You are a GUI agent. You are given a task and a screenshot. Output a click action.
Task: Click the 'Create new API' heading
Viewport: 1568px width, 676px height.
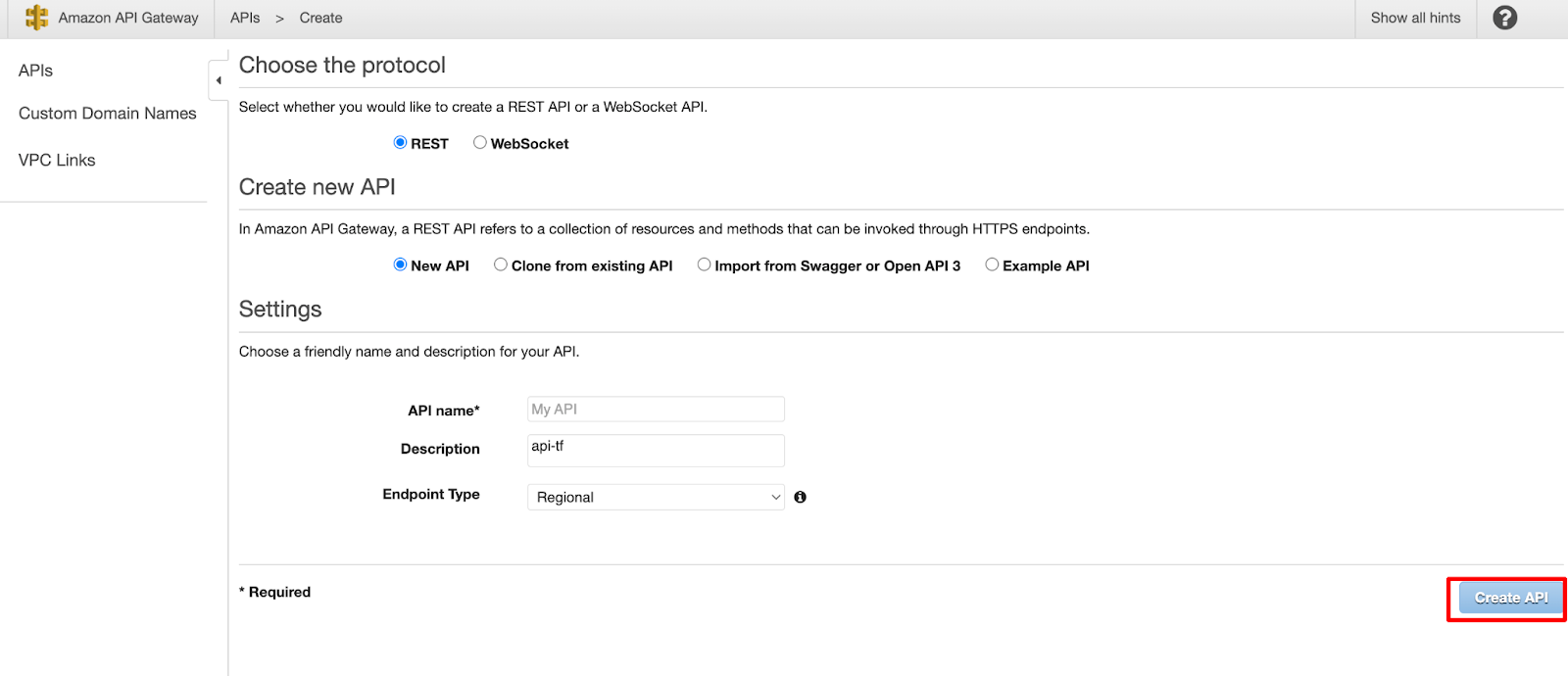pyautogui.click(x=318, y=187)
